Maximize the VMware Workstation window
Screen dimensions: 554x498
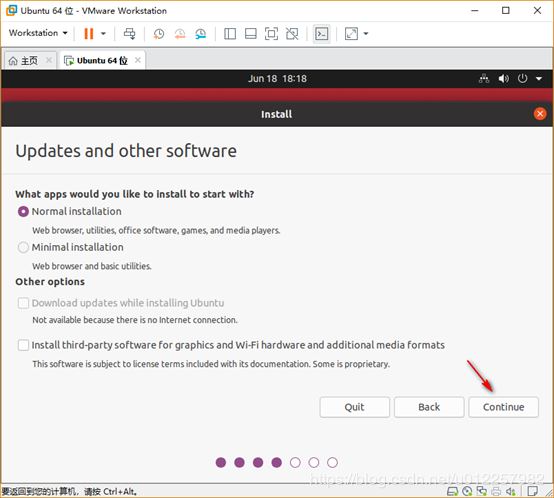click(x=506, y=10)
